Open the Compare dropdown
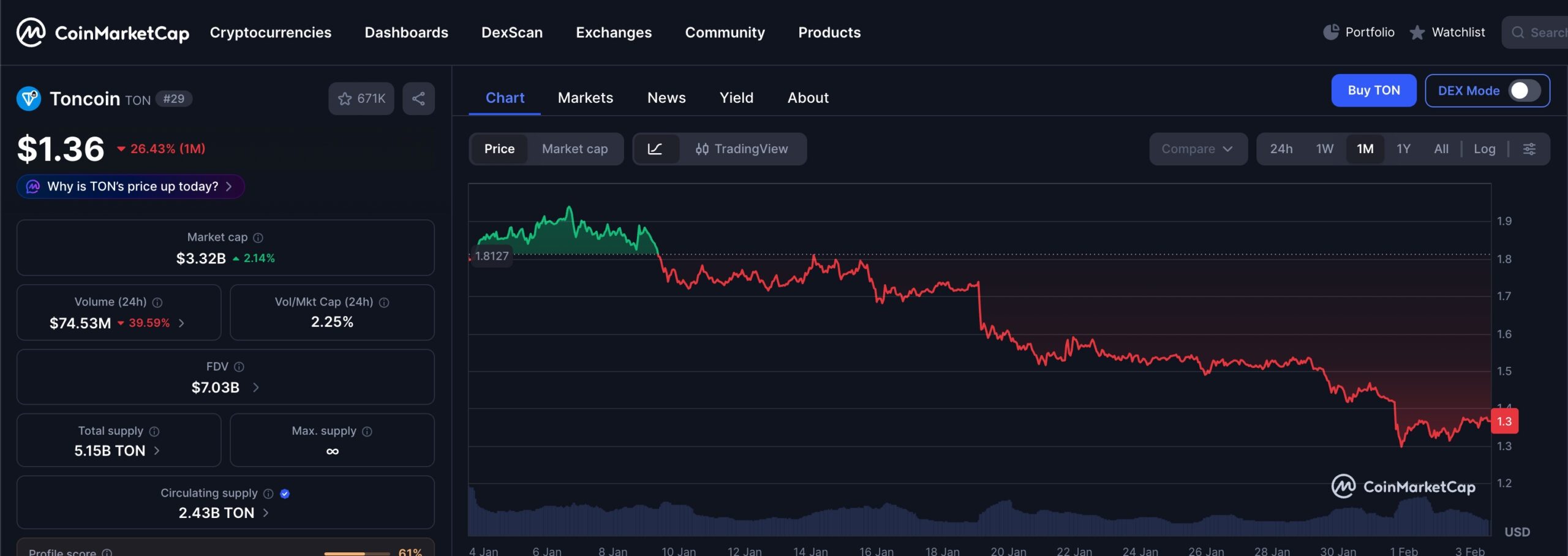This screenshot has width=1568, height=556. [x=1198, y=149]
